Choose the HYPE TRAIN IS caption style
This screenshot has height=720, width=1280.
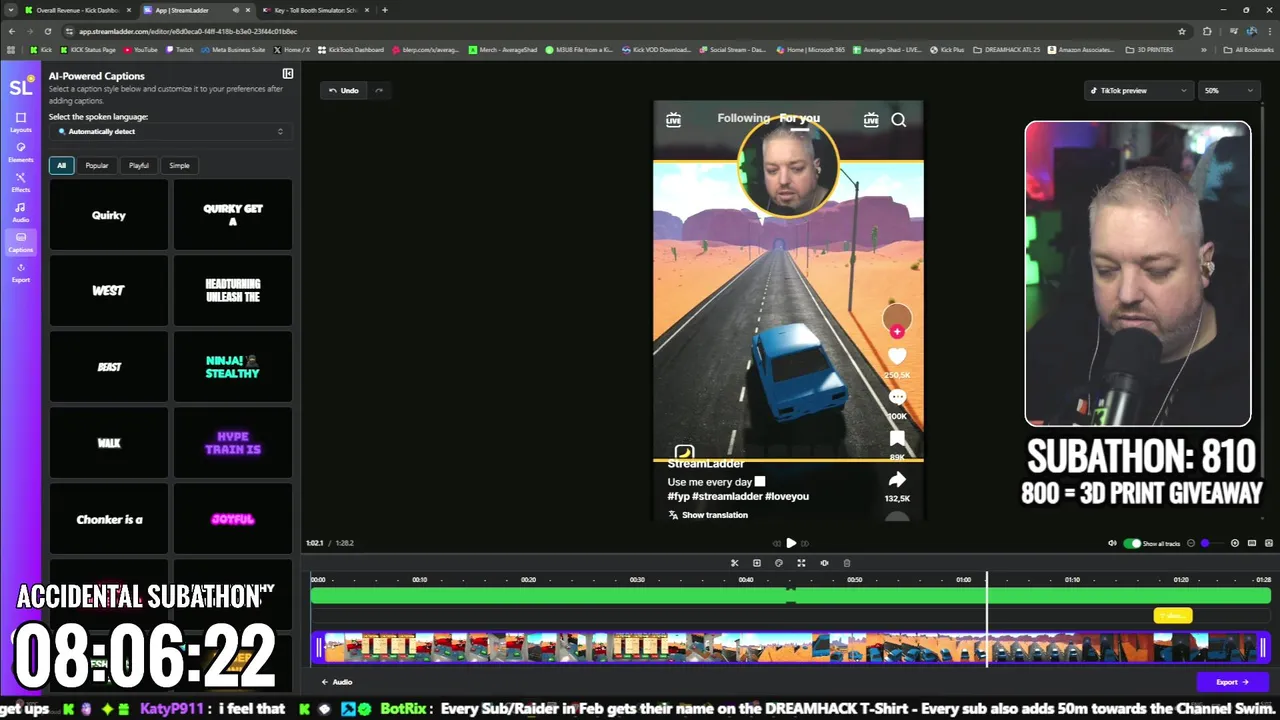point(233,443)
